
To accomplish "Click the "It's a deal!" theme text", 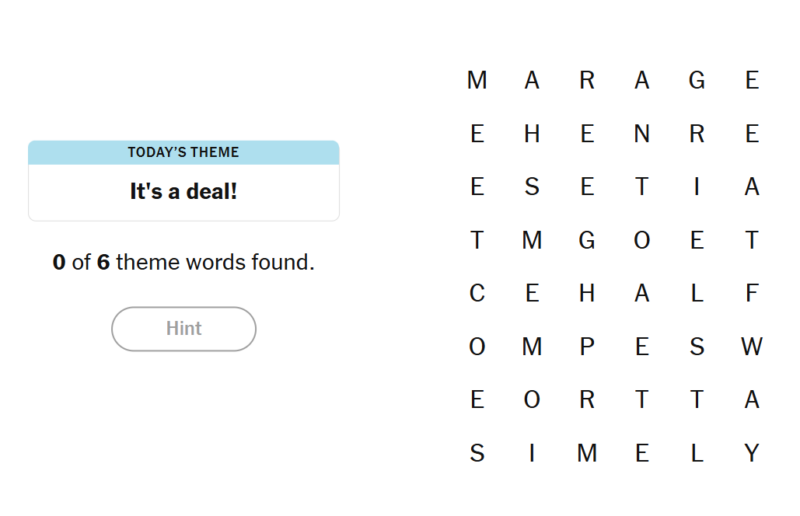I will pyautogui.click(x=184, y=191).
